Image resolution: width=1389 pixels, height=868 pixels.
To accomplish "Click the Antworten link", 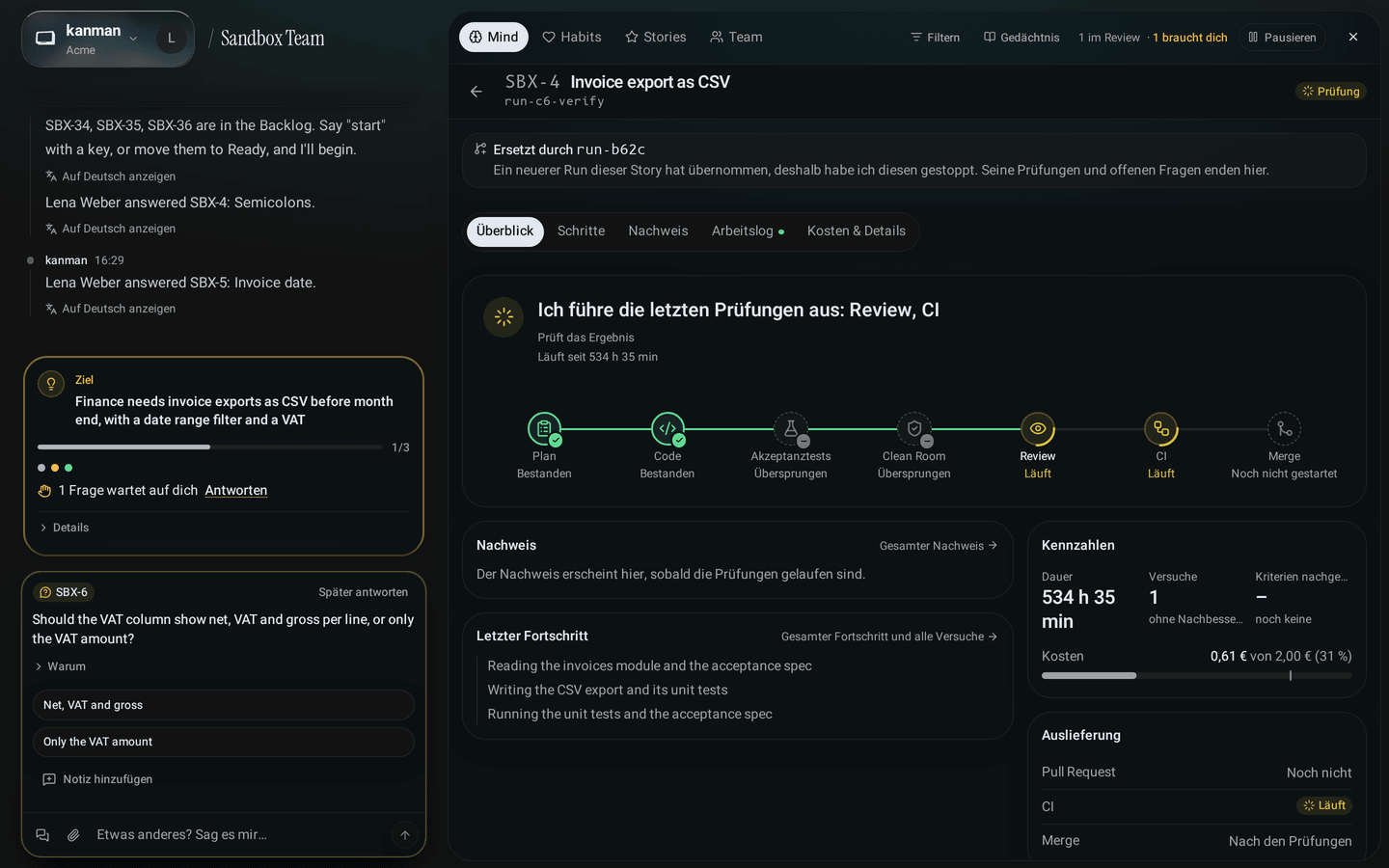I will pos(236,491).
